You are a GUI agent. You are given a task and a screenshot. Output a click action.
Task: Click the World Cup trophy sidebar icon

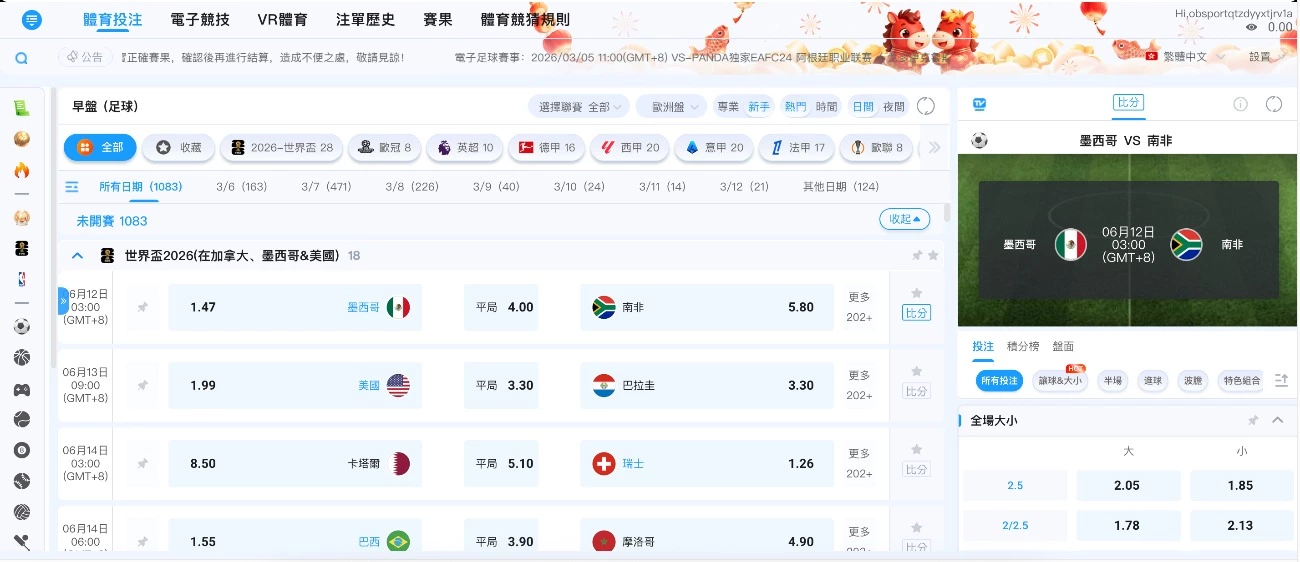(21, 248)
